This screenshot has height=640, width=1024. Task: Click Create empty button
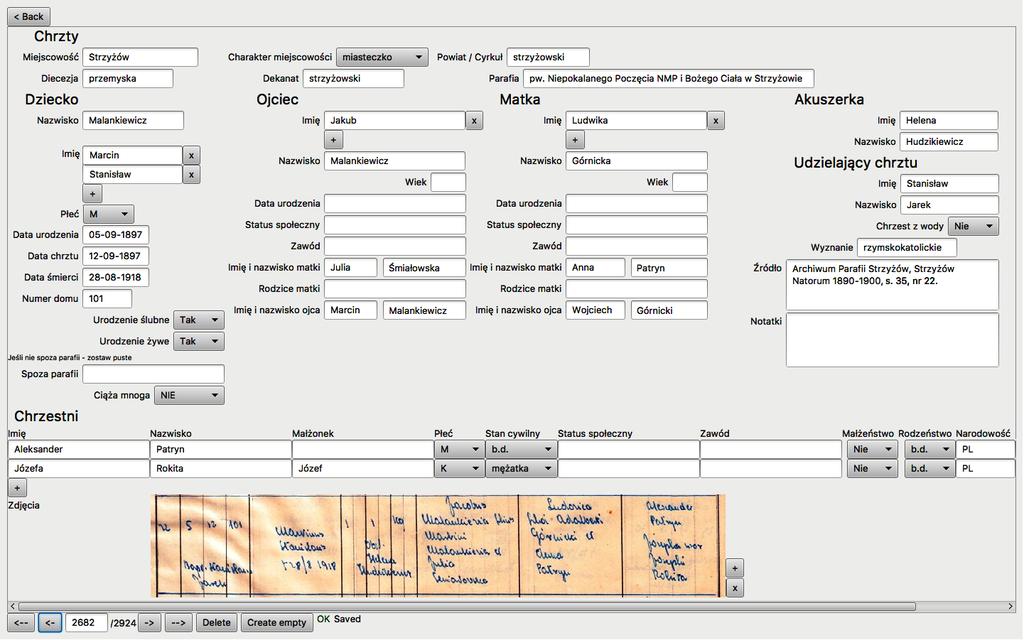(276, 623)
